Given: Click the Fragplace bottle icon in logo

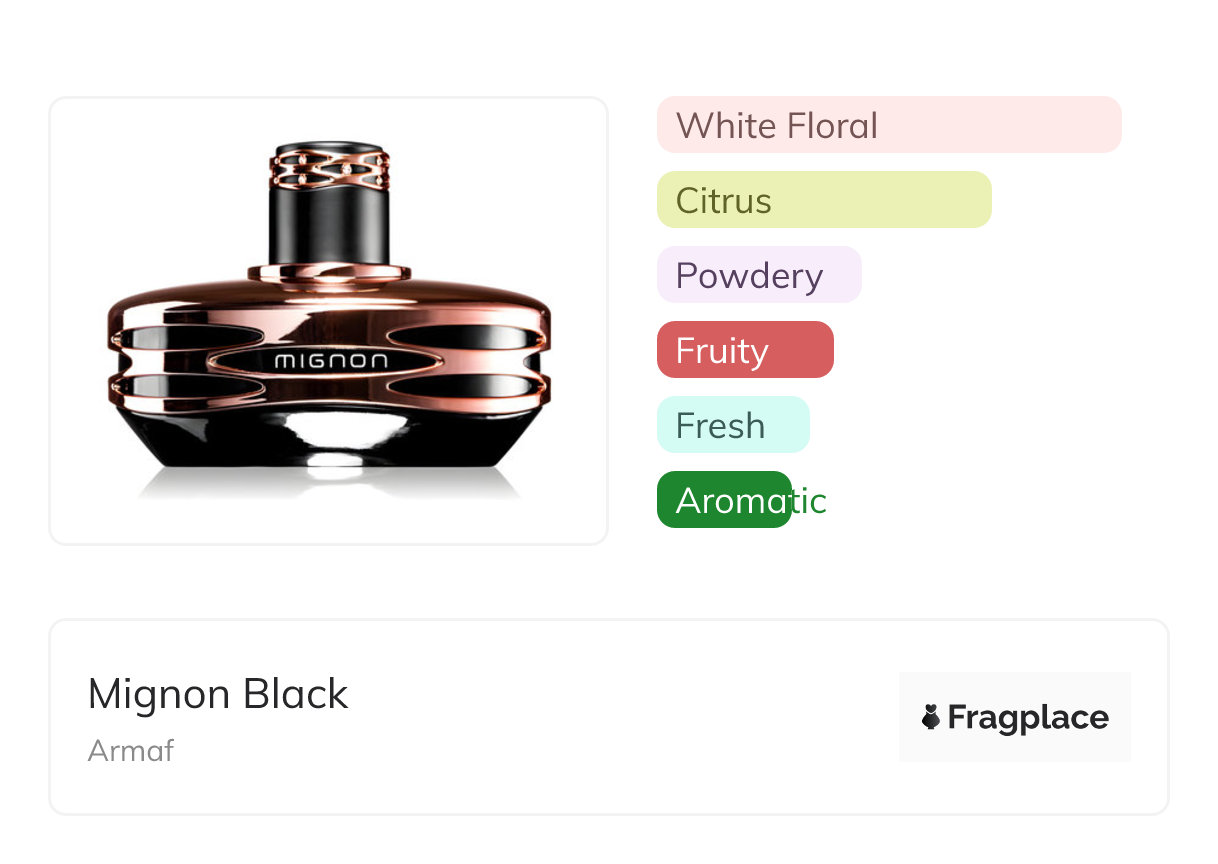Looking at the screenshot, I should coord(931,717).
